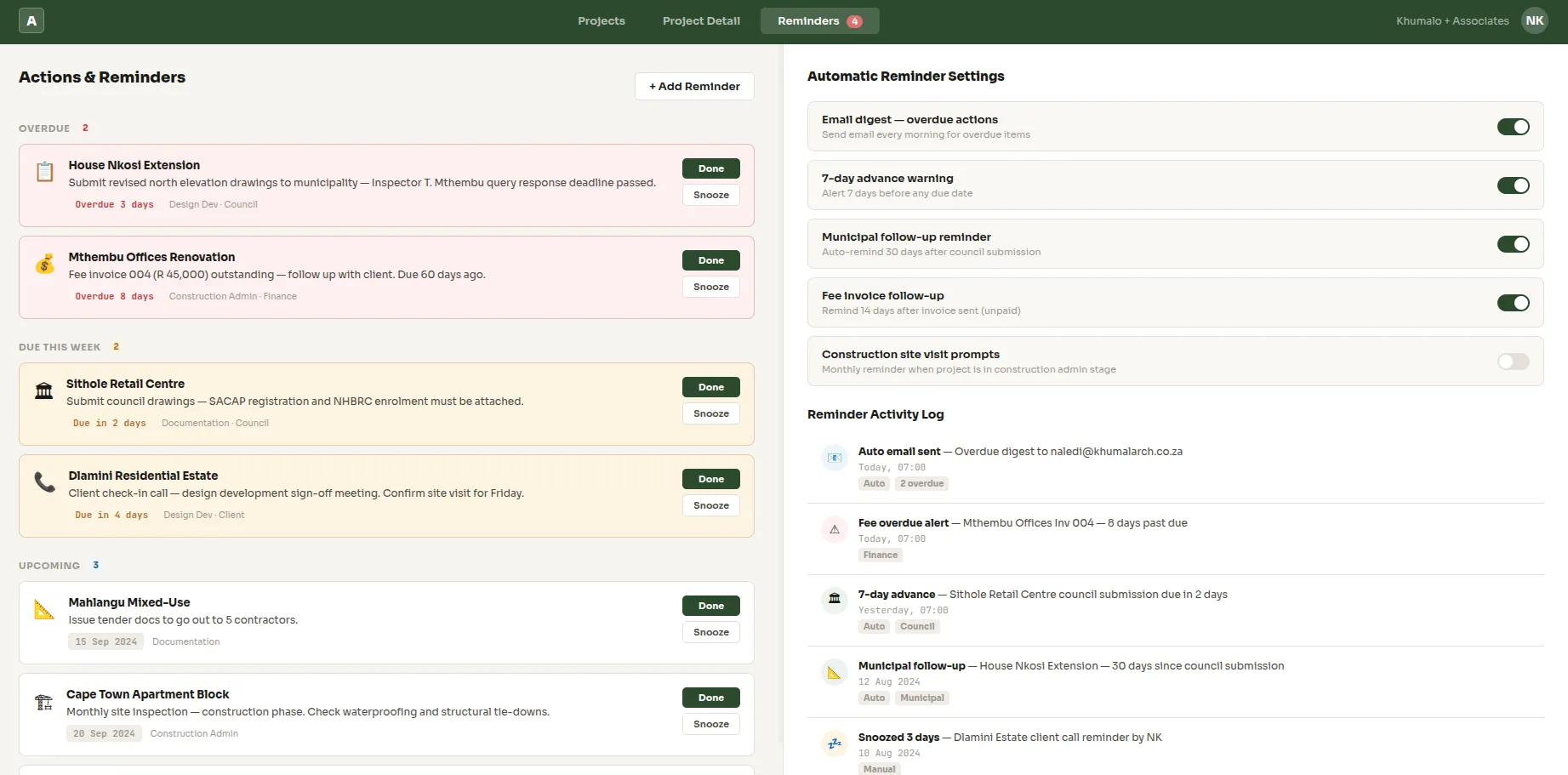This screenshot has height=775, width=1568.
Task: Turn off the 7-day advance warning setting
Action: [x=1514, y=185]
